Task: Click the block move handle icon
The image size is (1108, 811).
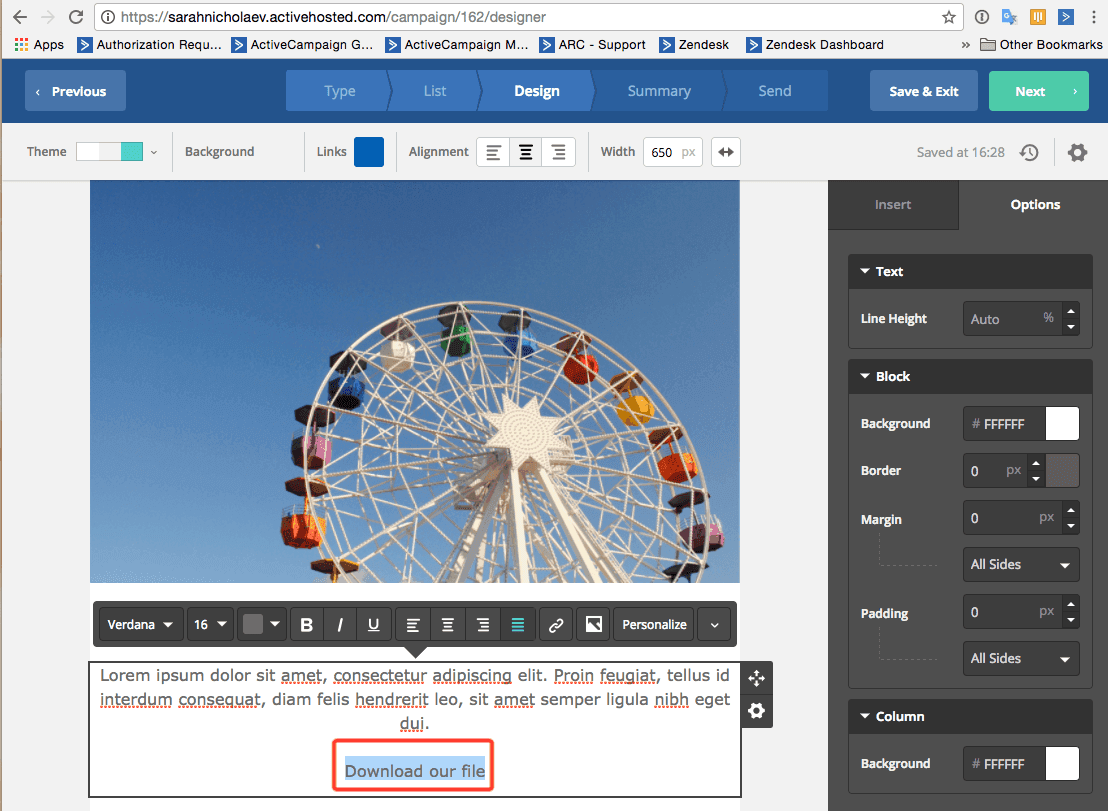Action: click(757, 678)
